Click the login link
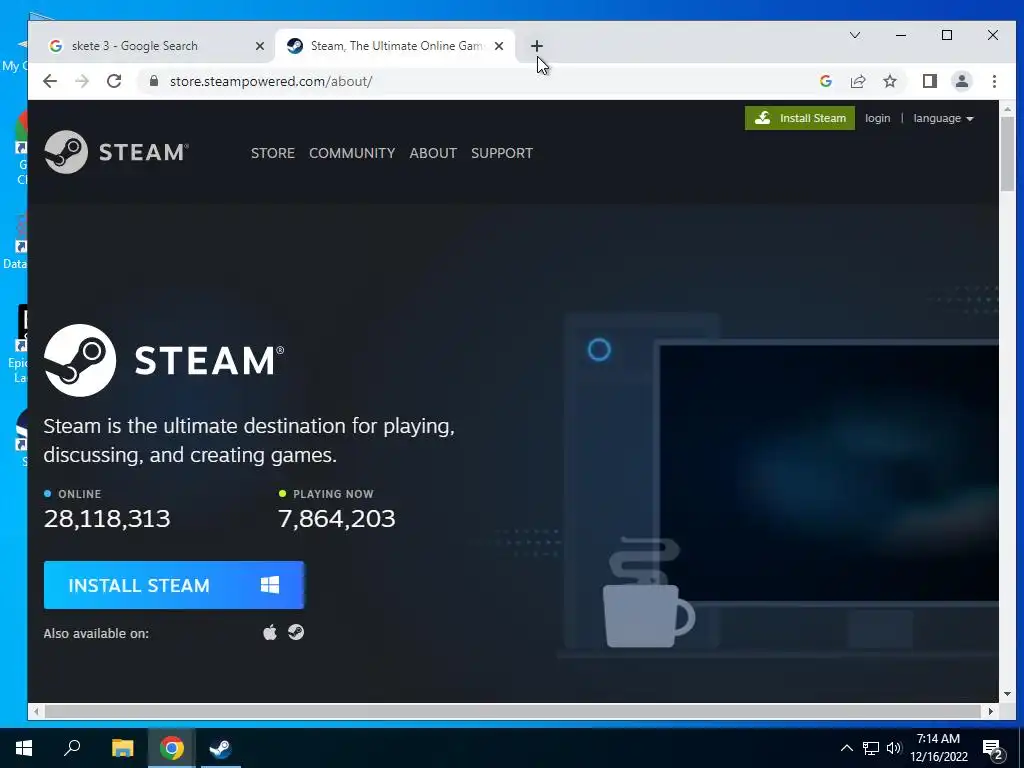 (x=877, y=118)
